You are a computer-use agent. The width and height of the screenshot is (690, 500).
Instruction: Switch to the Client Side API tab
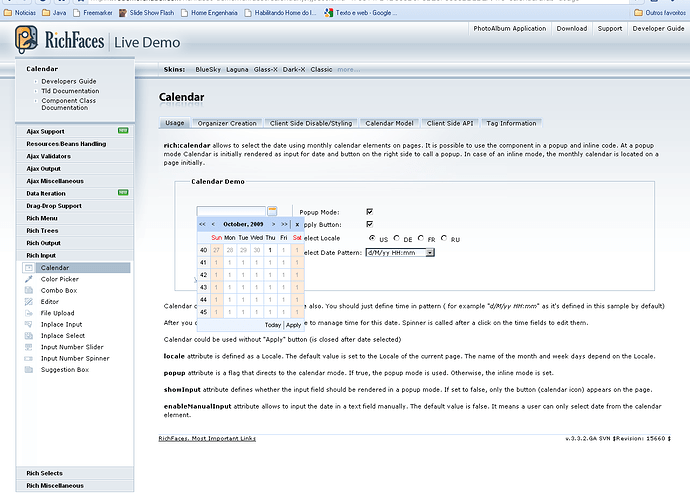[x=450, y=124]
